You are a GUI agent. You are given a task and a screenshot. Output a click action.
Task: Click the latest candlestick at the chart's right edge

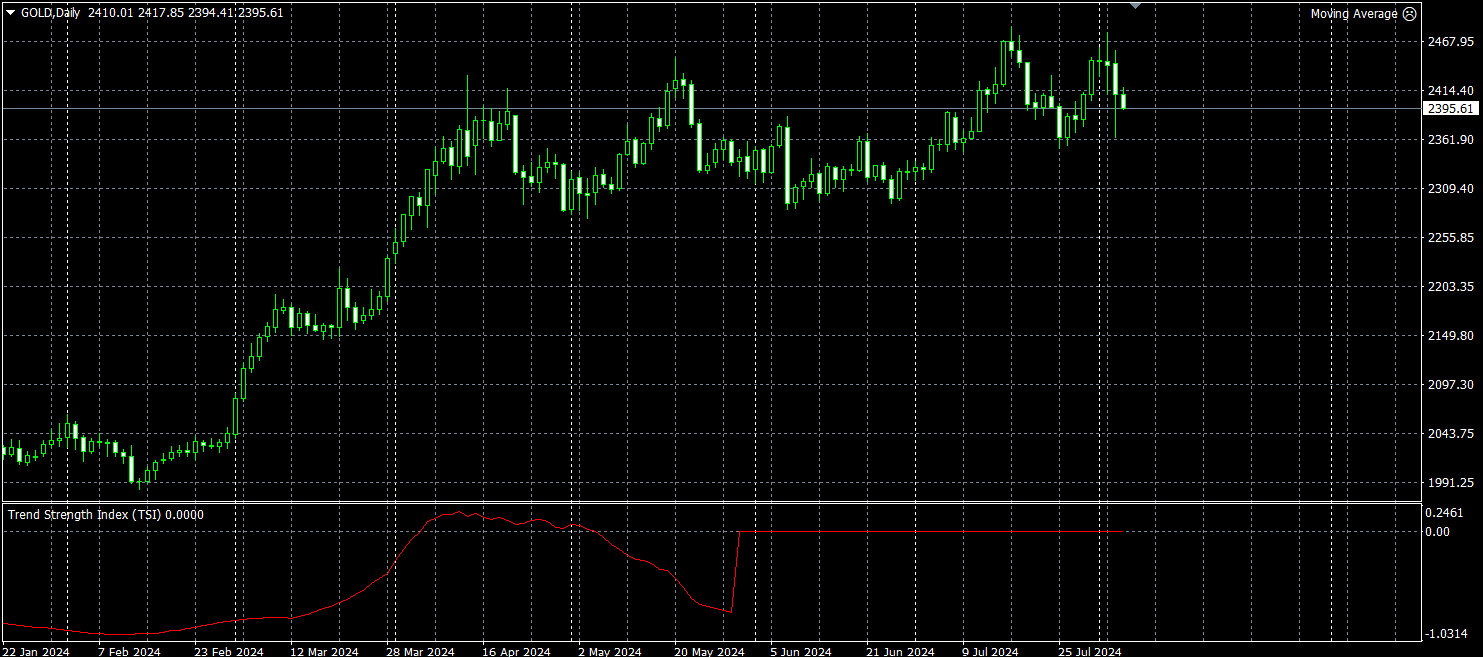(1124, 100)
